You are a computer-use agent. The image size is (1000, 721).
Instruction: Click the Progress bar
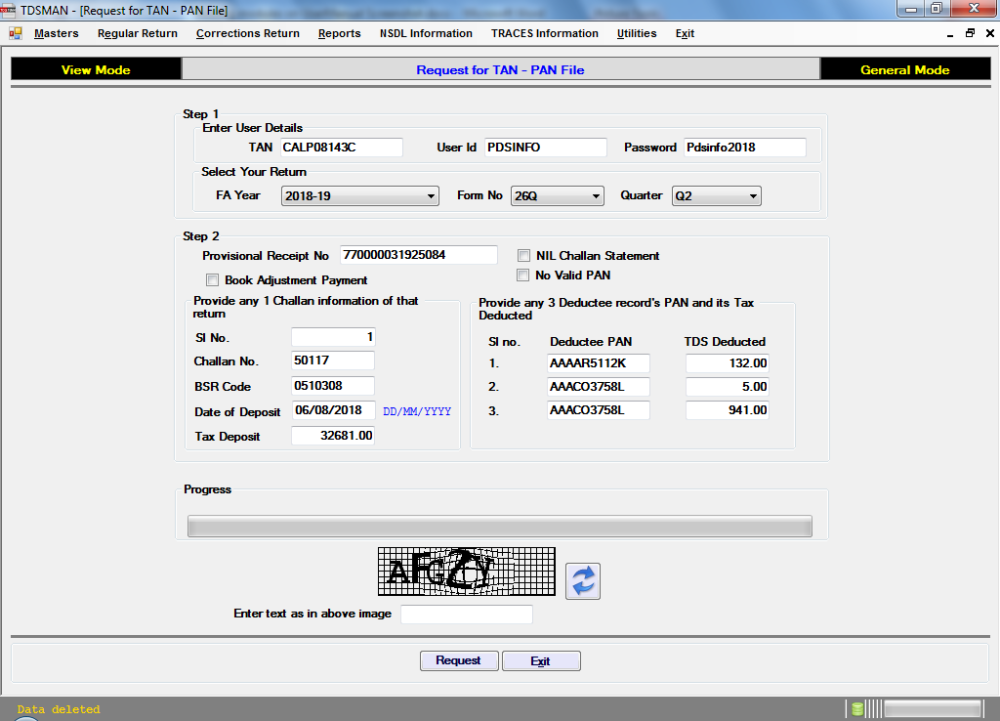(500, 525)
